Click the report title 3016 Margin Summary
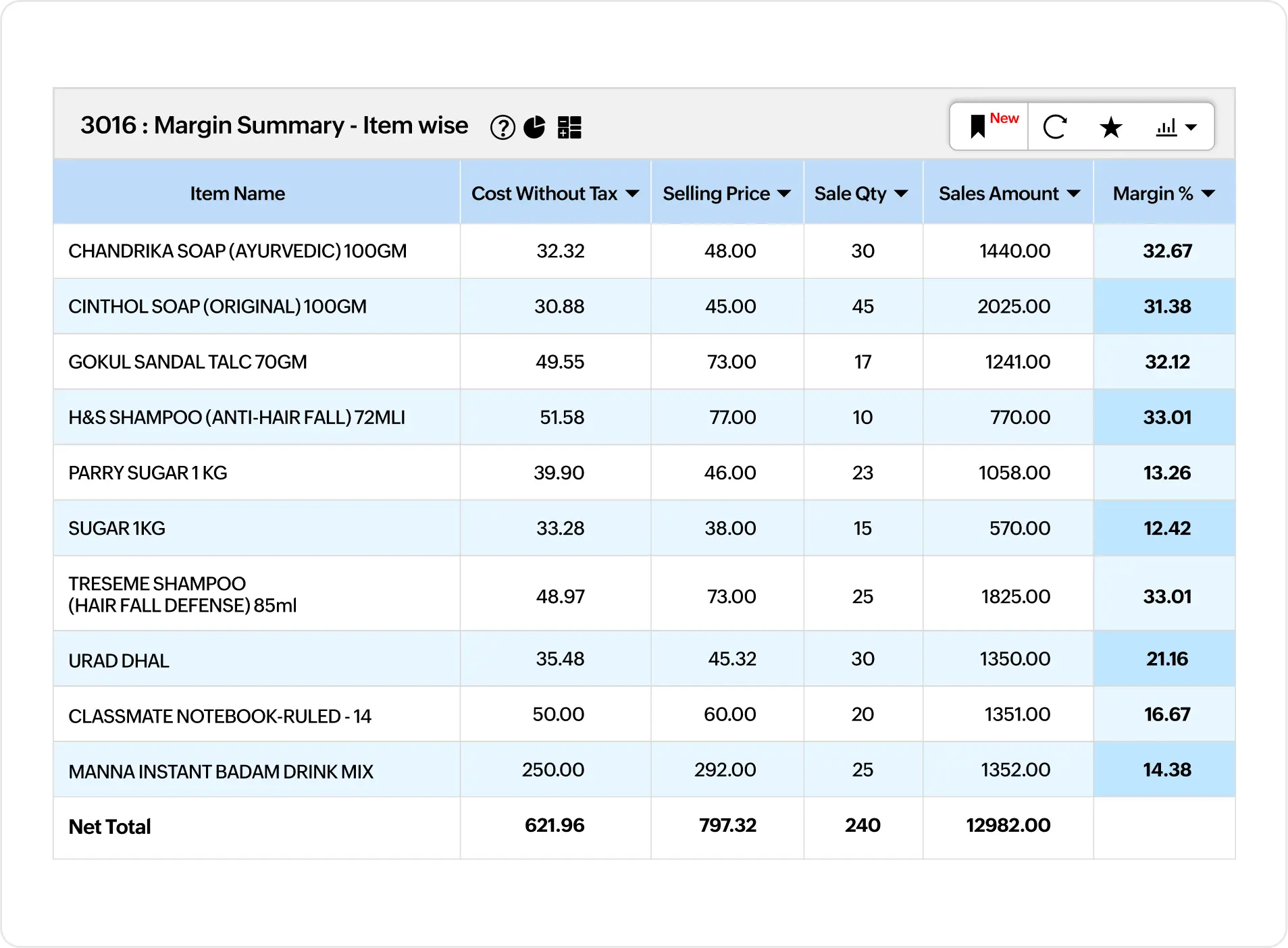1288x948 pixels. (274, 125)
